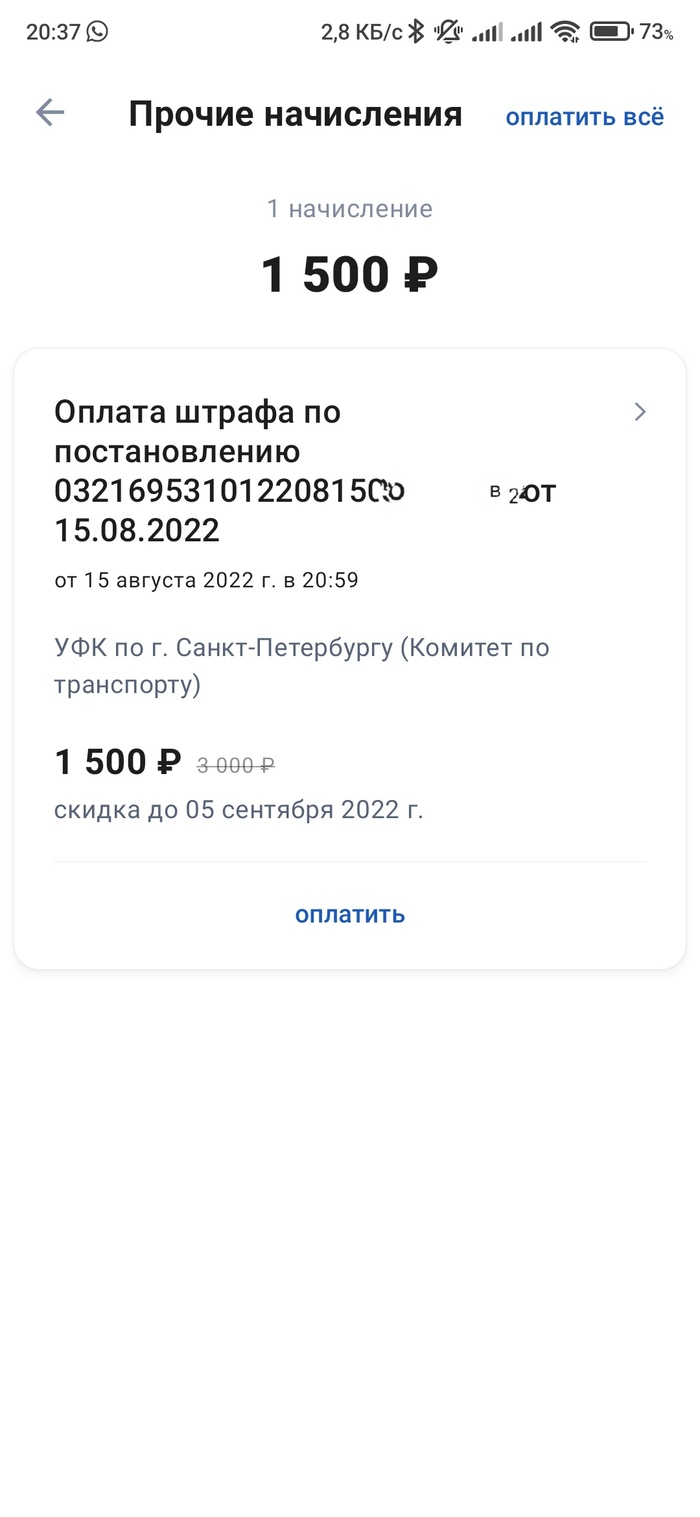Tap the Wi-Fi status icon
The width and height of the screenshot is (700, 1517).
[x=566, y=32]
